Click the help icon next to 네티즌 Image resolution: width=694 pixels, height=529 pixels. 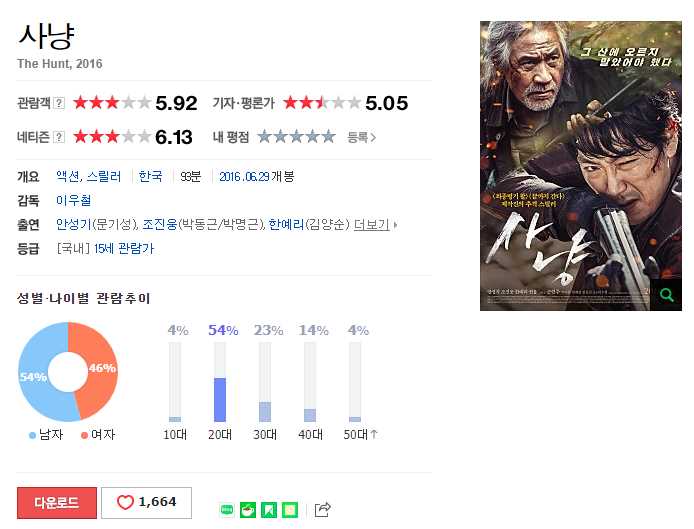click(x=59, y=137)
